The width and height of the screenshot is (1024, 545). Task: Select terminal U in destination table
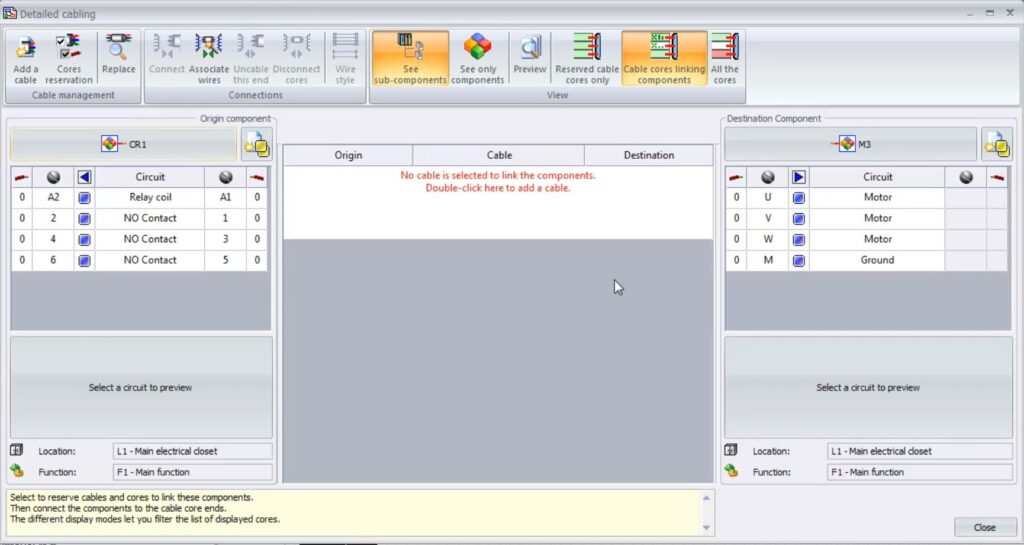pos(767,197)
